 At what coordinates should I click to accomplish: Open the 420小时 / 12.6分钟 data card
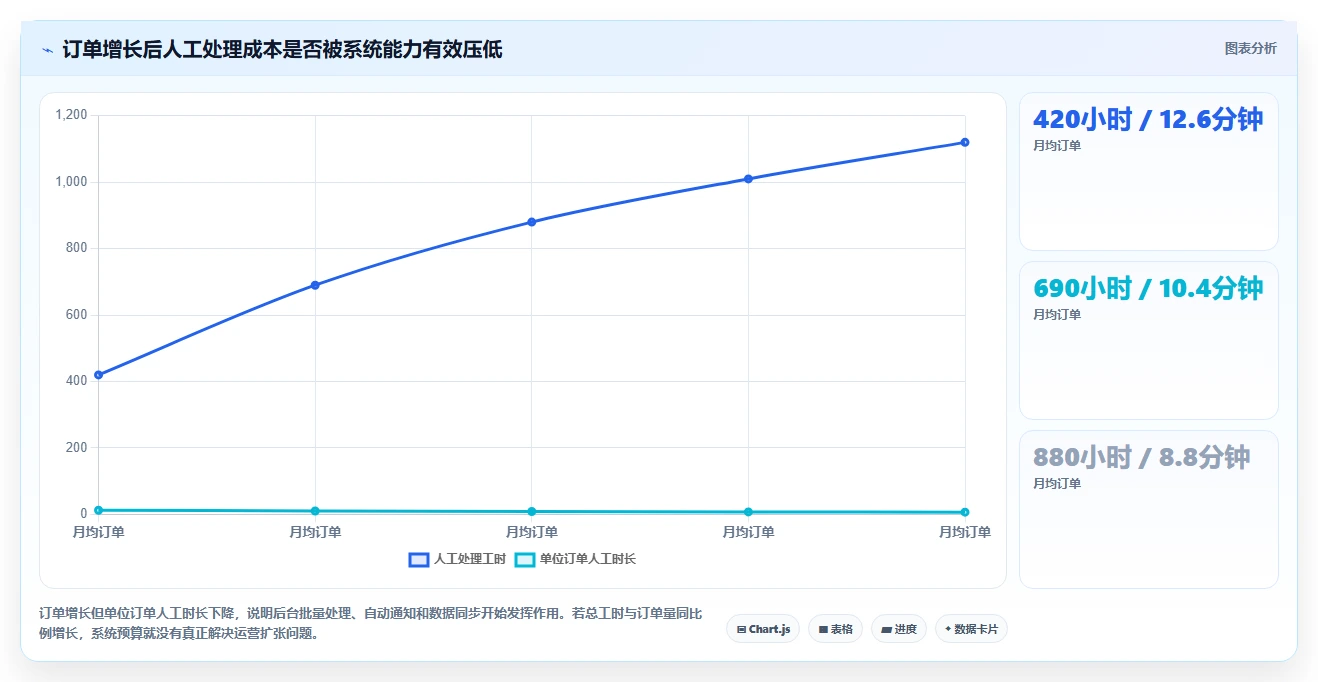coord(1148,171)
